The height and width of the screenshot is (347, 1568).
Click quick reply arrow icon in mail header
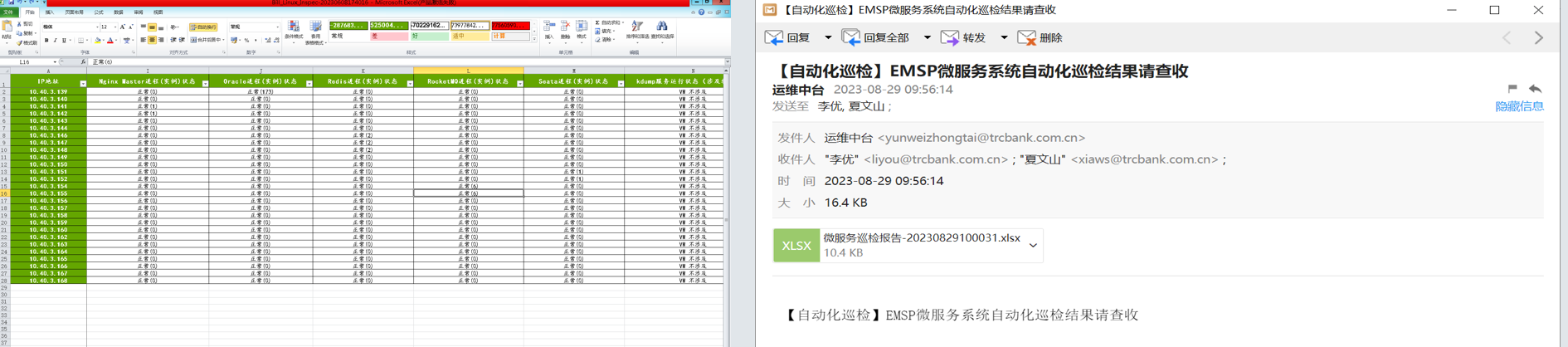(x=1536, y=88)
